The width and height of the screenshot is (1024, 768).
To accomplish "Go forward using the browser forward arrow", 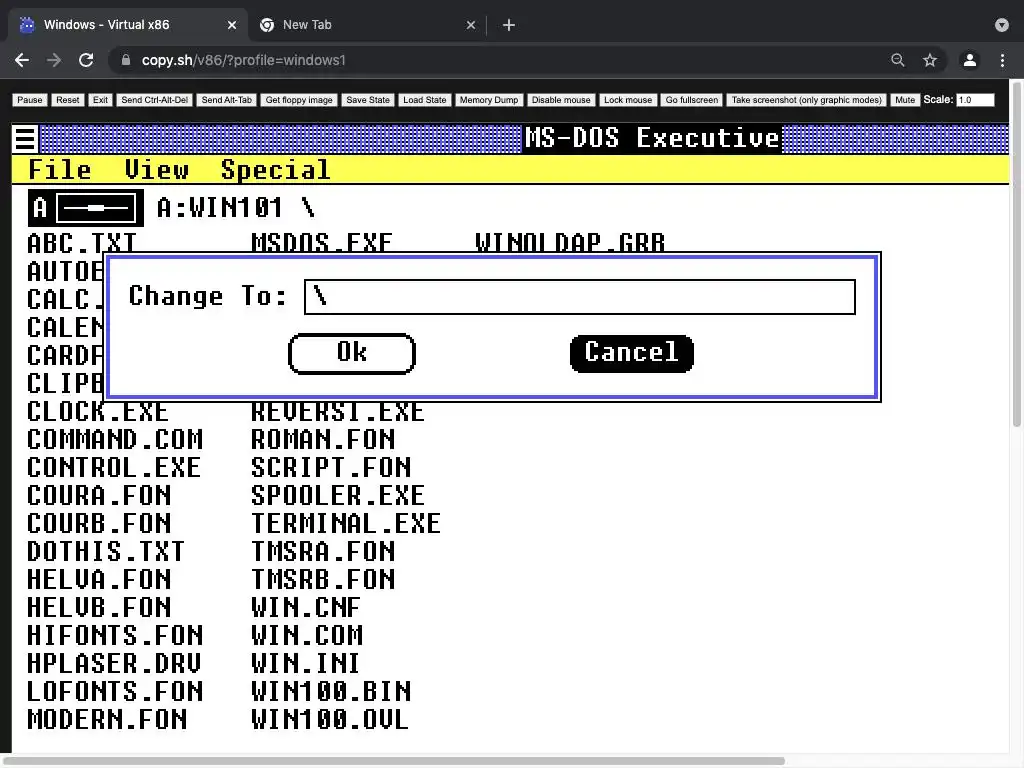I will (x=54, y=60).
